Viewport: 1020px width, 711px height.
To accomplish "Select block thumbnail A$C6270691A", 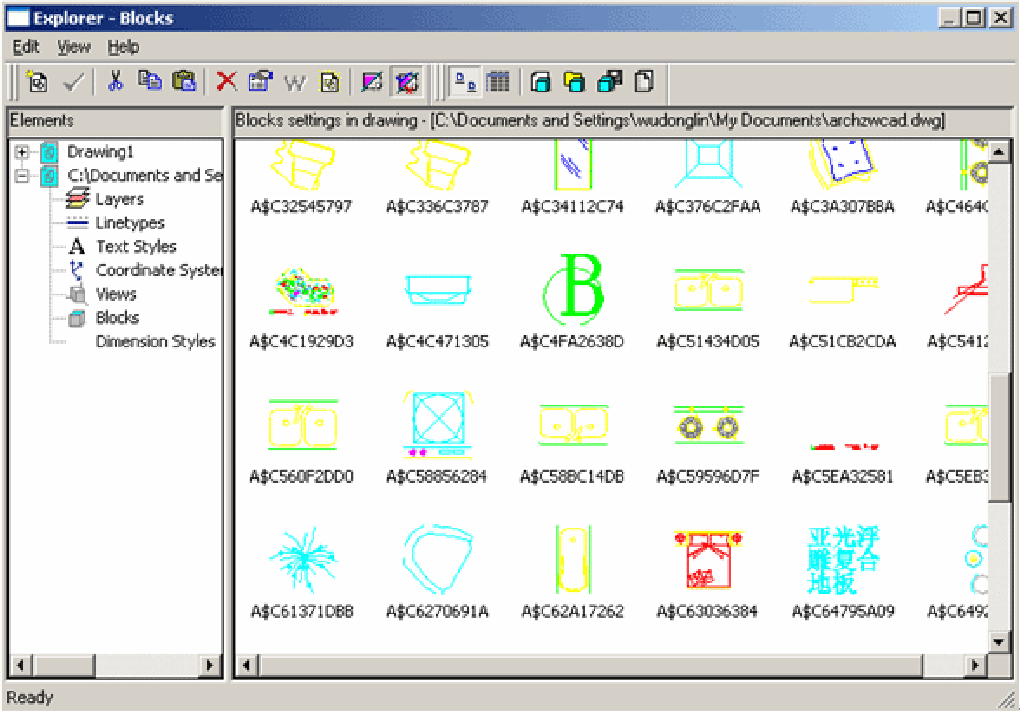I will click(438, 559).
